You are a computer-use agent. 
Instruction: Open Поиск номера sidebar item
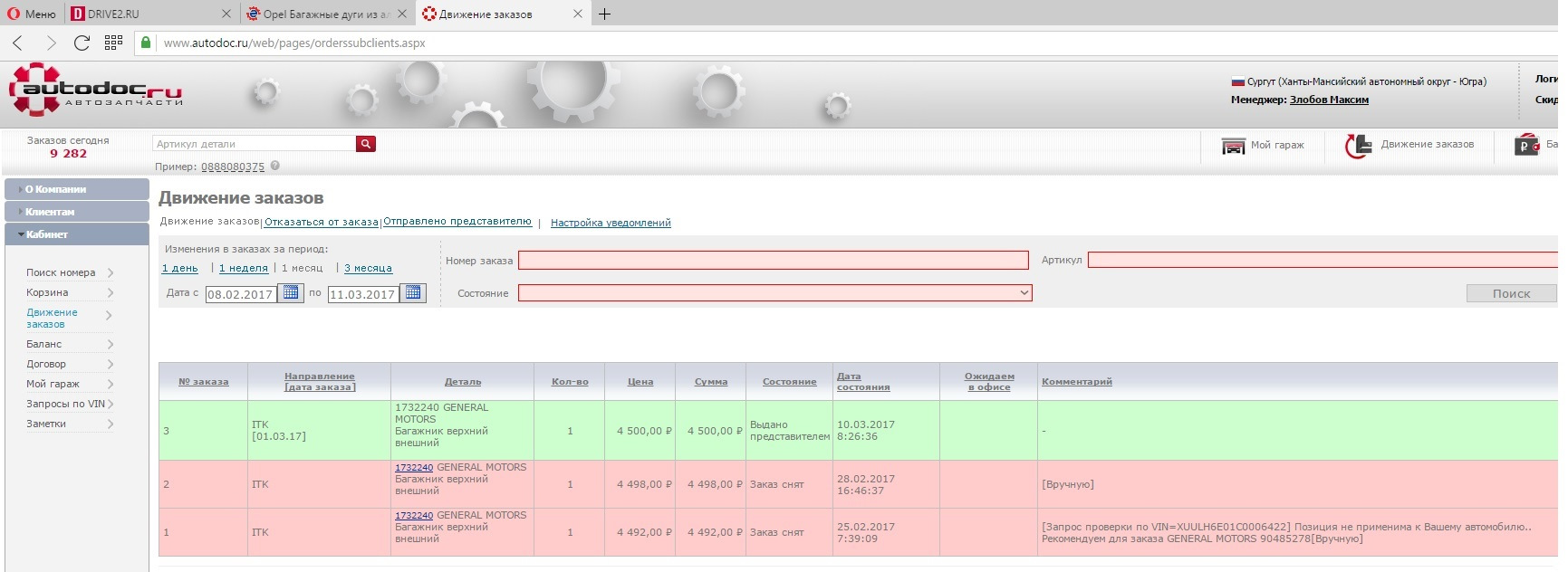point(70,272)
